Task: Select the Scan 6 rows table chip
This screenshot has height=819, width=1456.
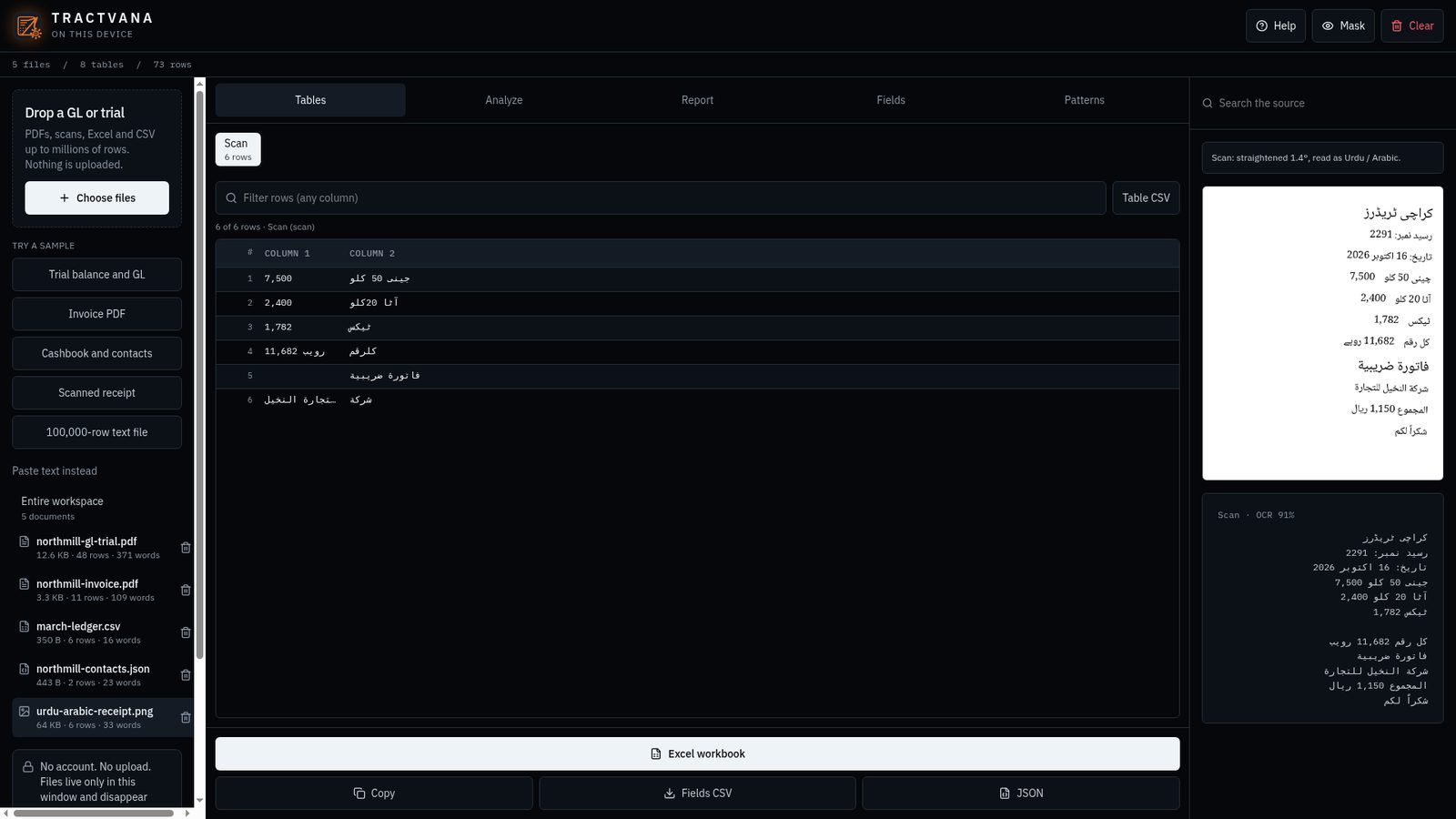Action: coord(238,149)
